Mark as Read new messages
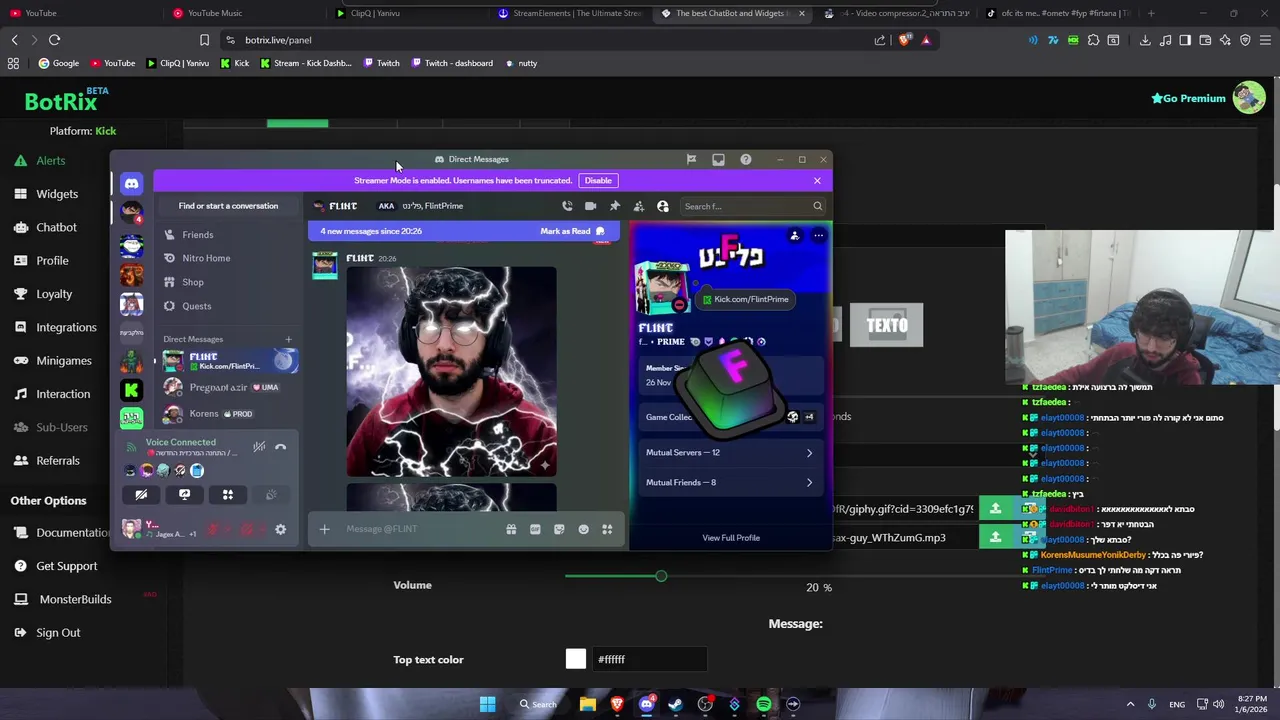1280x720 pixels. tap(572, 231)
